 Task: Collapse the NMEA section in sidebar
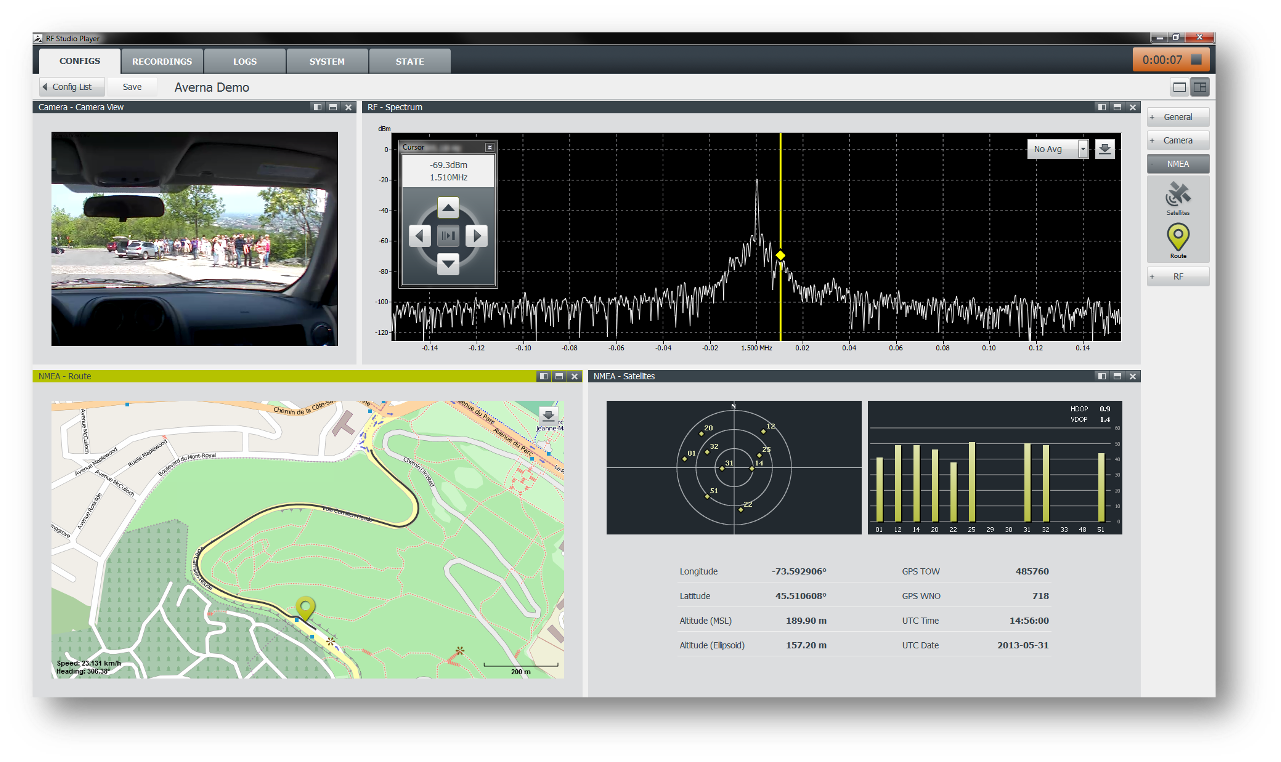(1177, 164)
